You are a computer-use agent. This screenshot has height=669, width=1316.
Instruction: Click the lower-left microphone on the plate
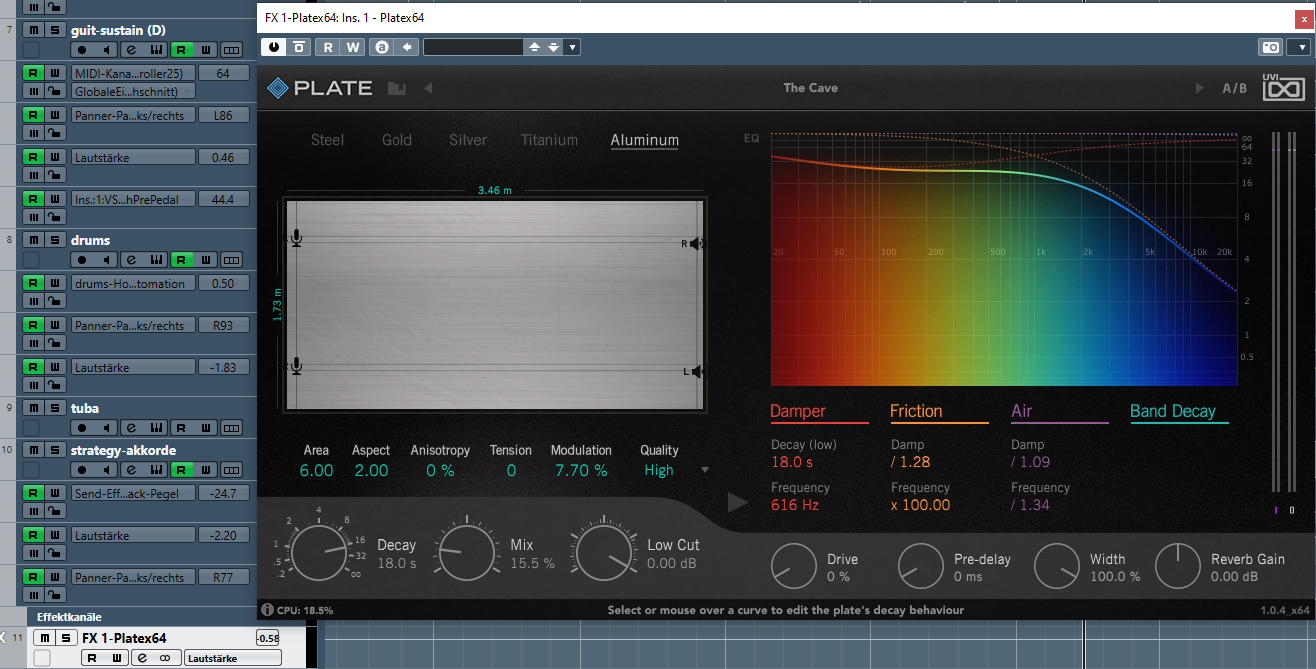pos(296,367)
